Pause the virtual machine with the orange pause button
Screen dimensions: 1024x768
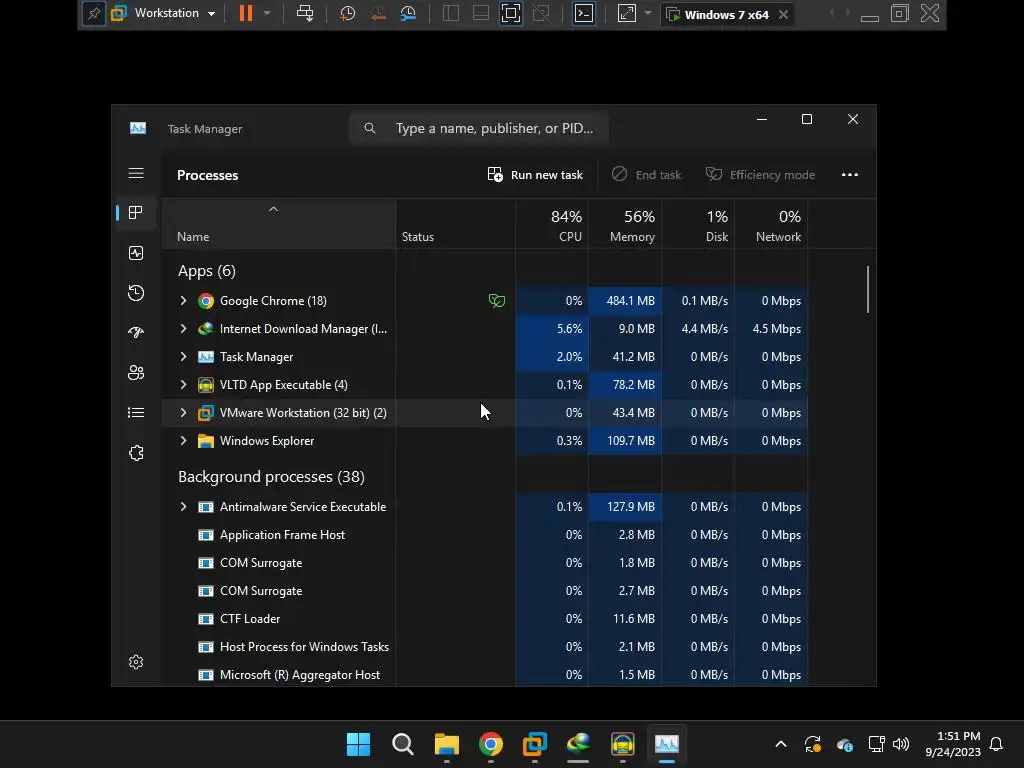(246, 14)
